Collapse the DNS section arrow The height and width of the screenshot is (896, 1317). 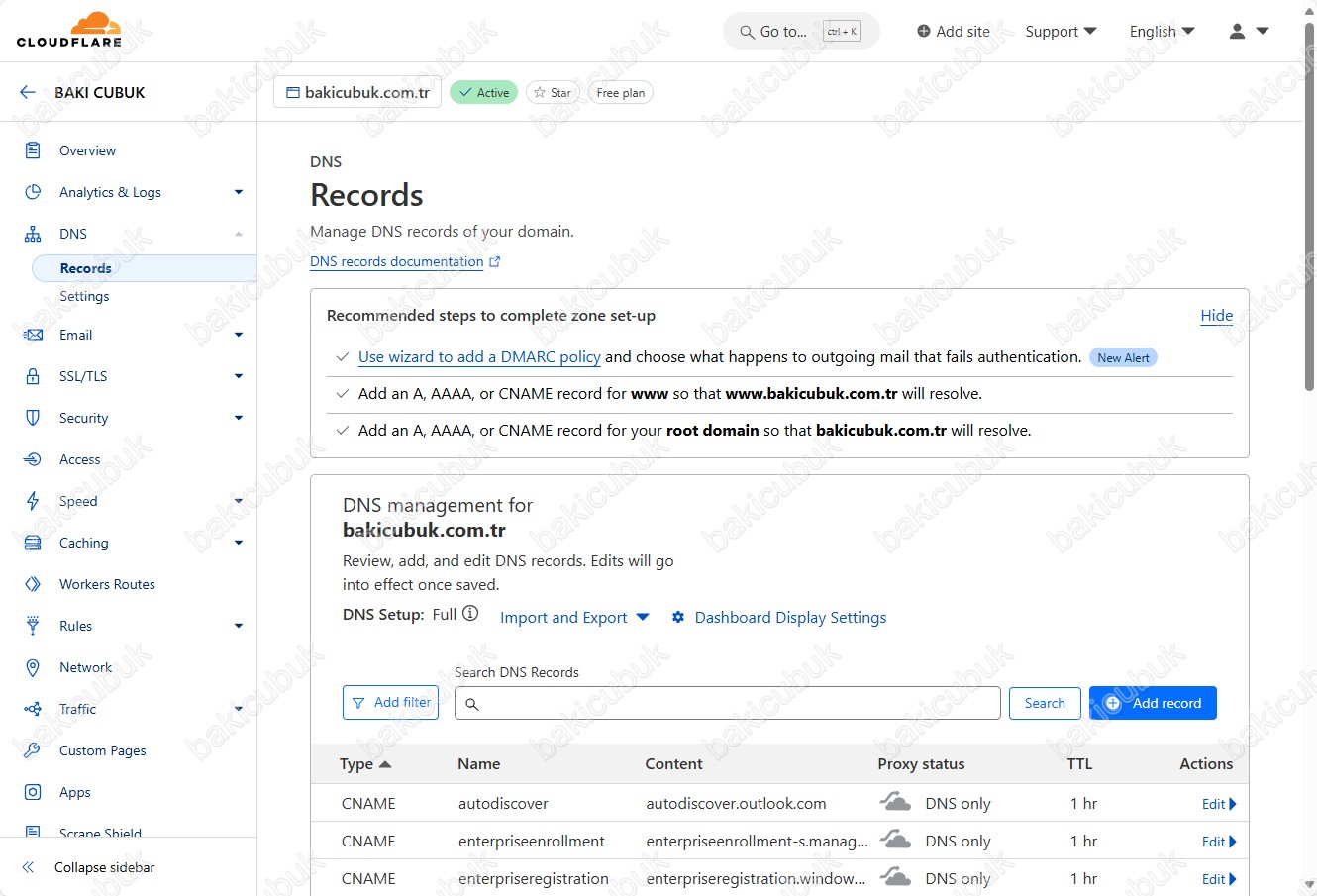(x=238, y=234)
